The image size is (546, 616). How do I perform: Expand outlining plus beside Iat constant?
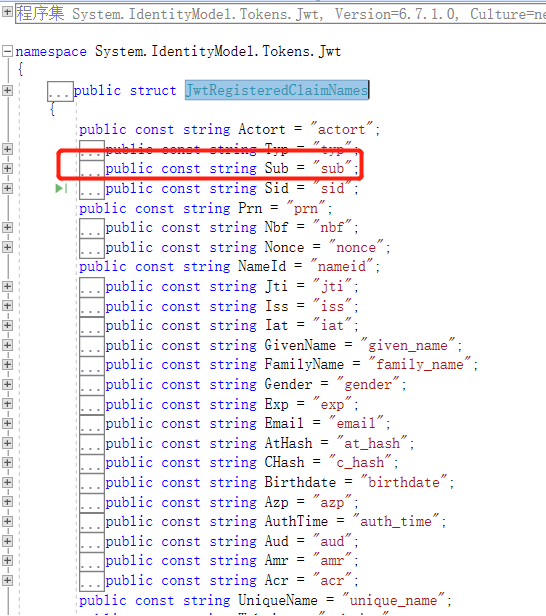(x=7, y=325)
